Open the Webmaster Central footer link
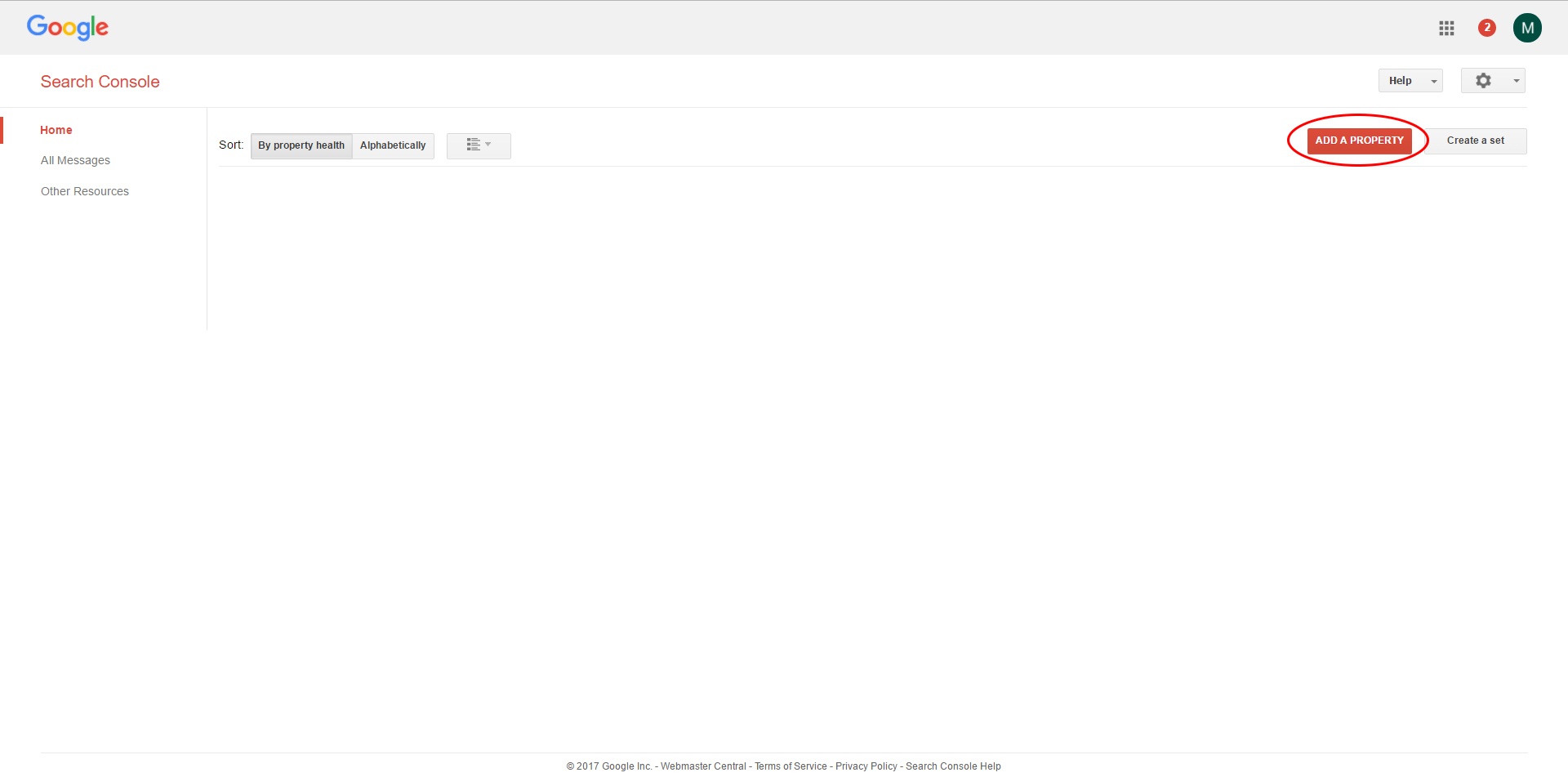This screenshot has width=1568, height=777. click(x=703, y=766)
